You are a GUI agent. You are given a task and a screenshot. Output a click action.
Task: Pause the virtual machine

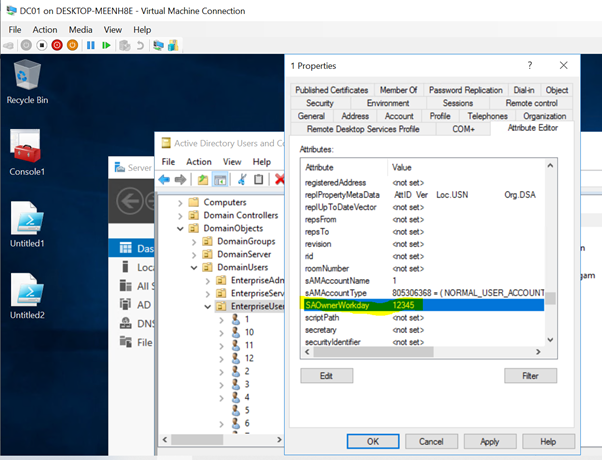click(91, 45)
